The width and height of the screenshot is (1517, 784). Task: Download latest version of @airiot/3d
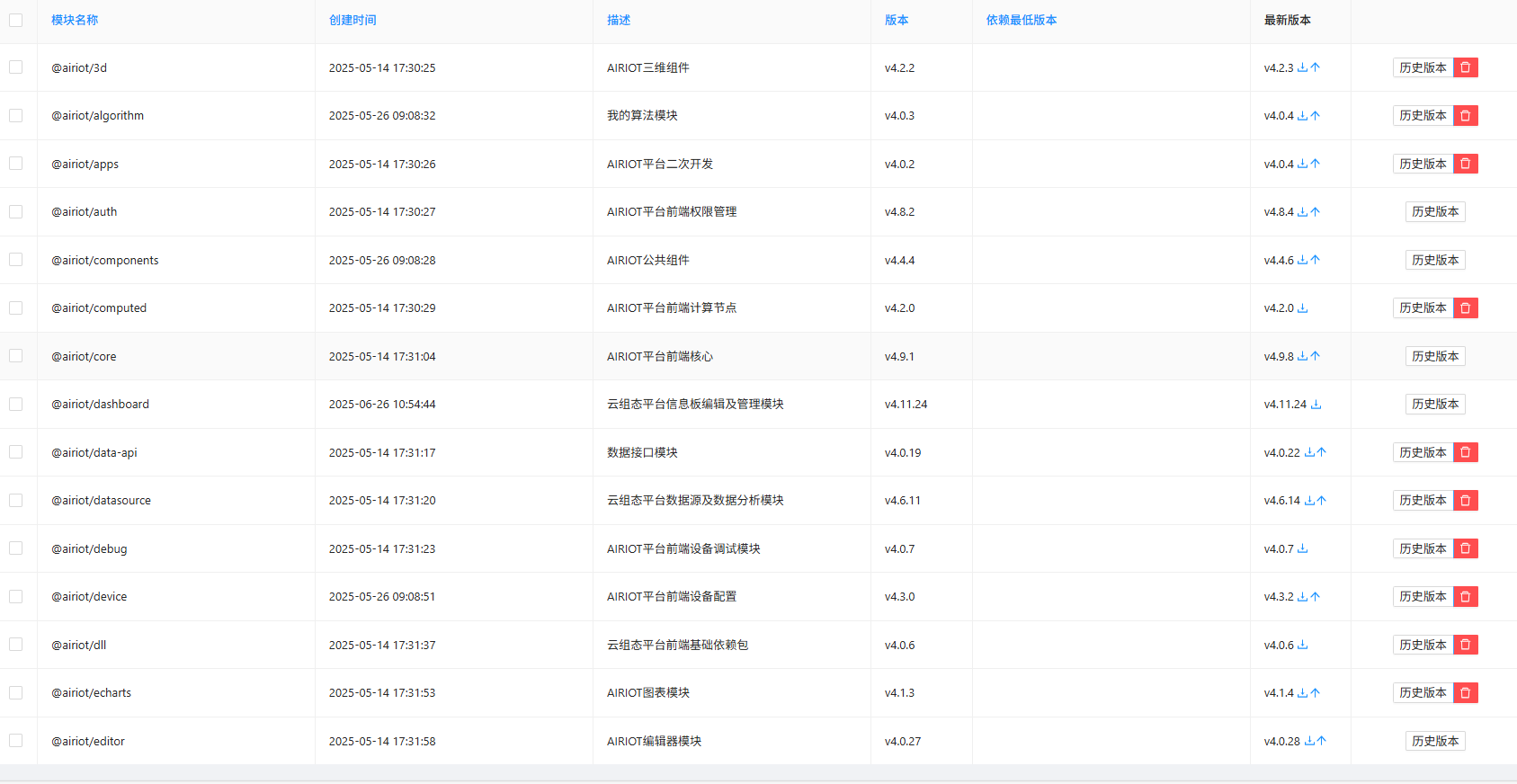coord(1302,67)
